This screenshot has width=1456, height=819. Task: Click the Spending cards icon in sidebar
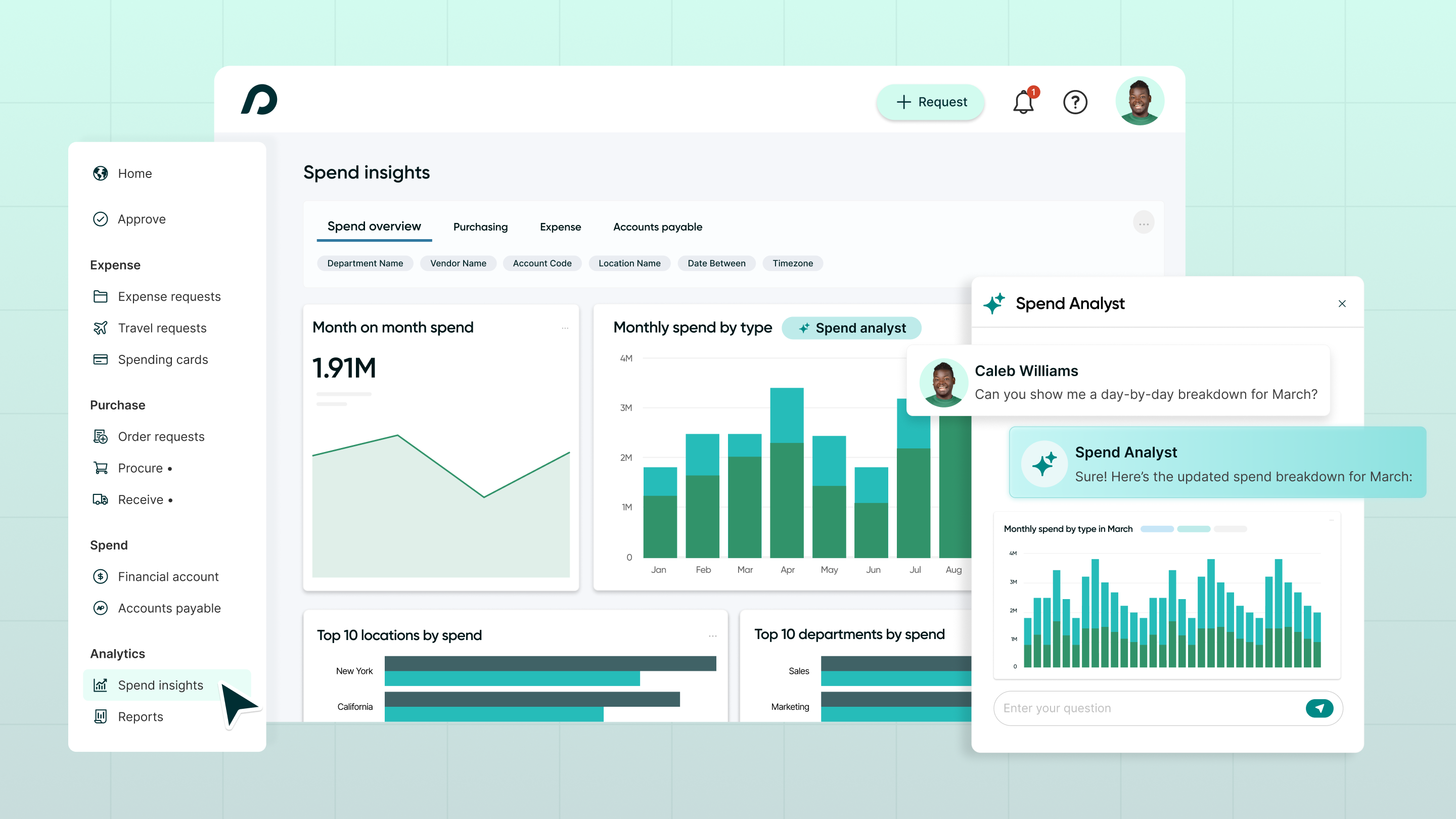click(x=101, y=359)
